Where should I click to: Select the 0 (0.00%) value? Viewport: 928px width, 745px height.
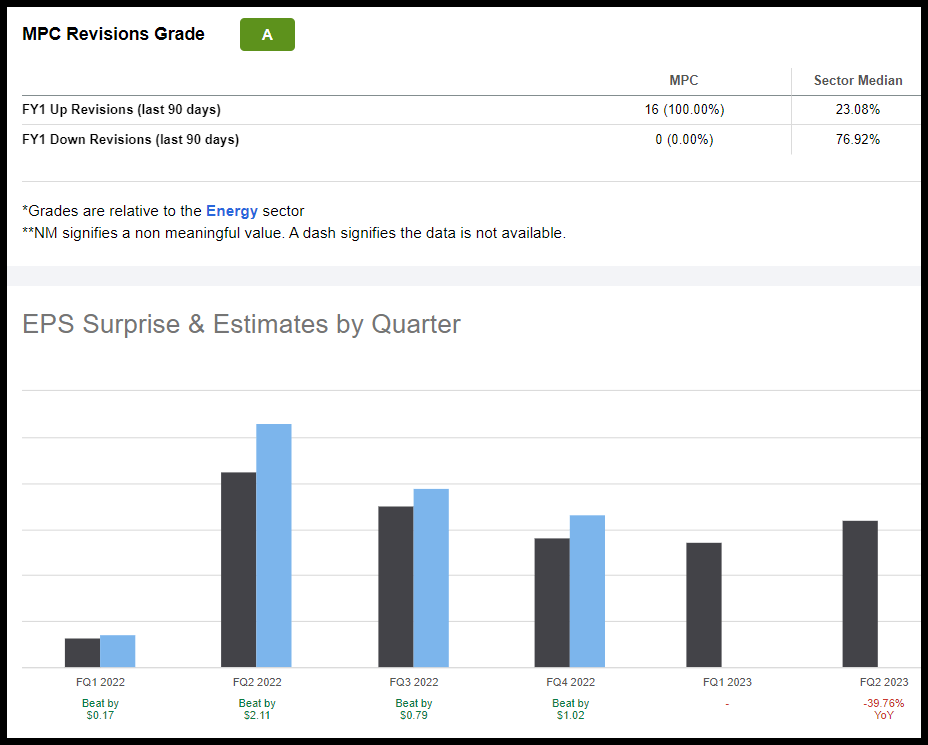click(x=684, y=140)
